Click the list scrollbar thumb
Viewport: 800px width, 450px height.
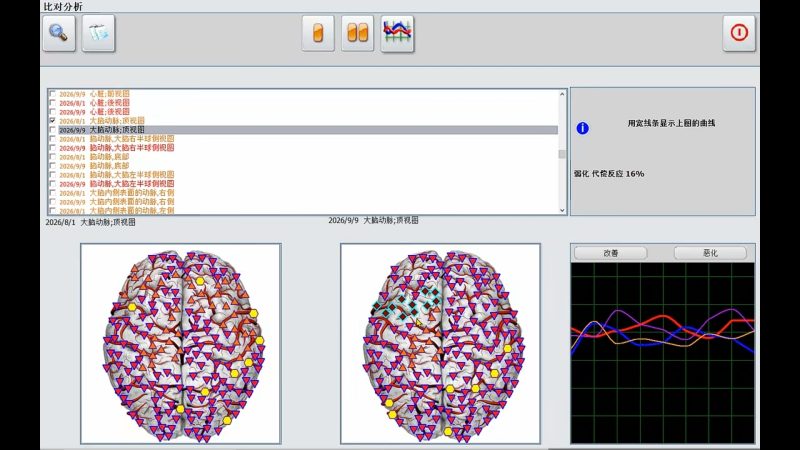pyautogui.click(x=562, y=154)
